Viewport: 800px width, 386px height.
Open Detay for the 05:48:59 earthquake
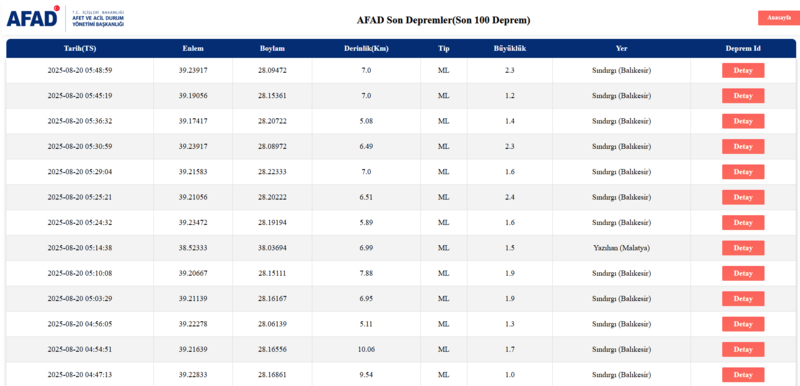tap(743, 70)
